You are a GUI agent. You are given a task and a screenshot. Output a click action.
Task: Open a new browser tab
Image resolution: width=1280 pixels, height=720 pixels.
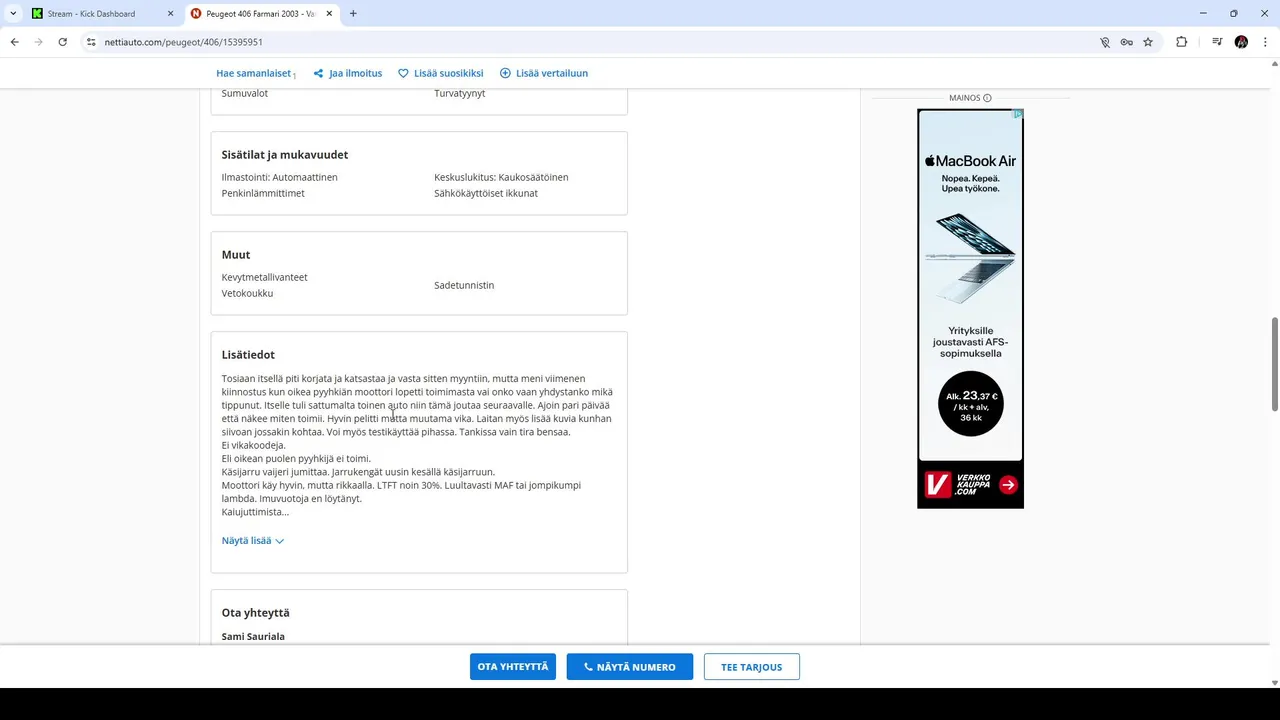pos(353,14)
